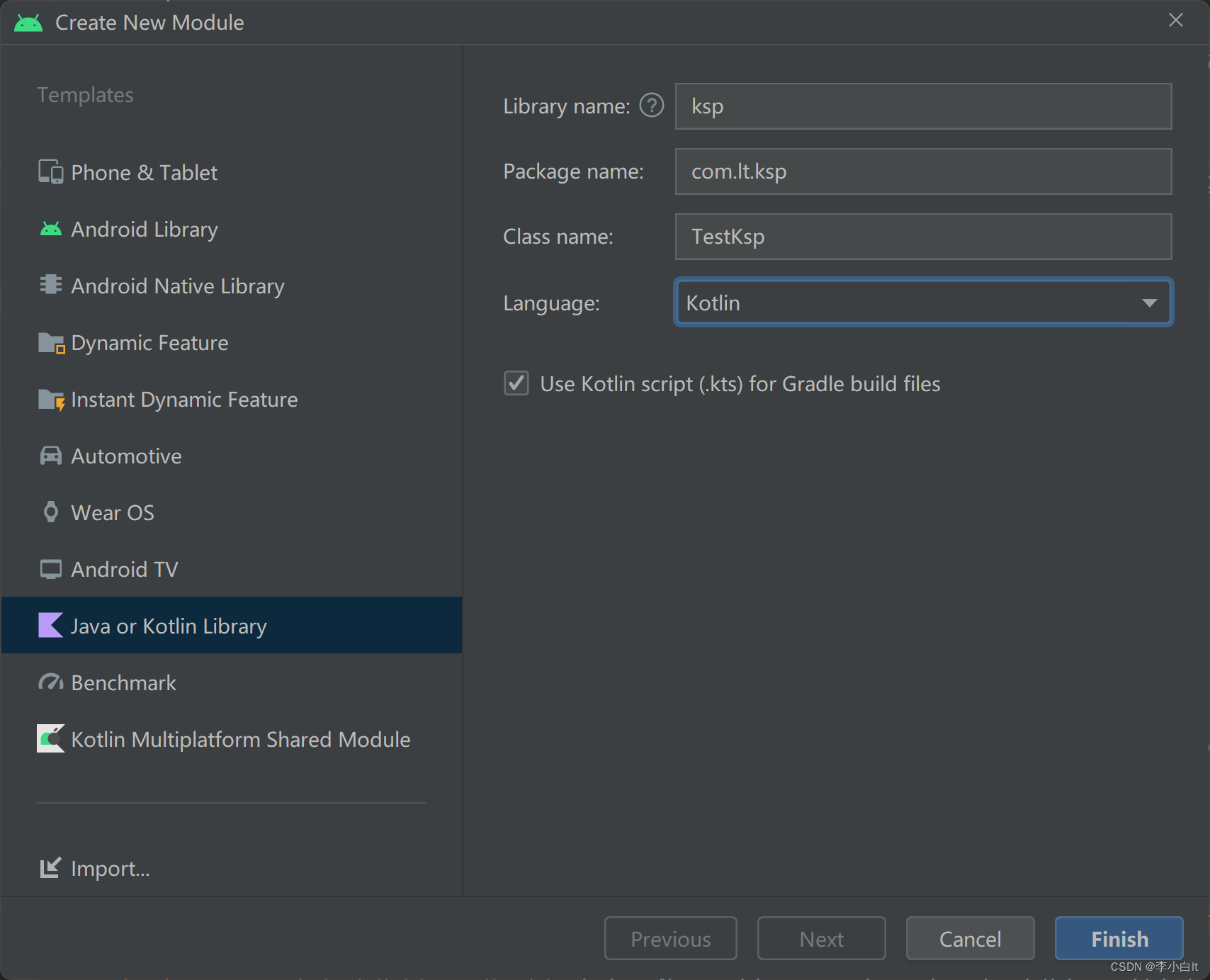Select Instant Dynamic Feature template
The image size is (1210, 980).
point(232,399)
